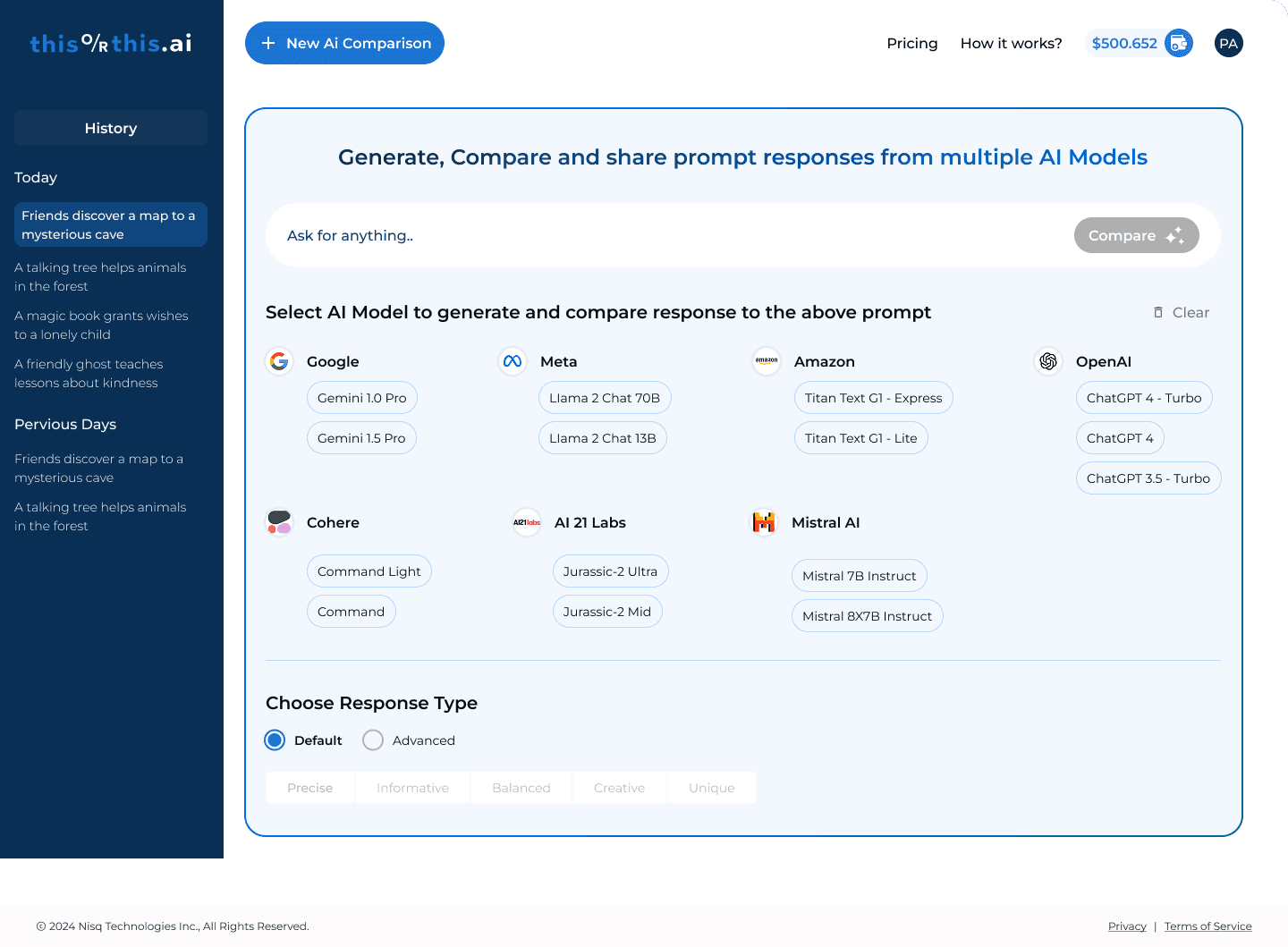This screenshot has width=1288, height=947.
Task: Toggle ChatGPT 3.5 - Turbo model
Action: pos(1148,478)
